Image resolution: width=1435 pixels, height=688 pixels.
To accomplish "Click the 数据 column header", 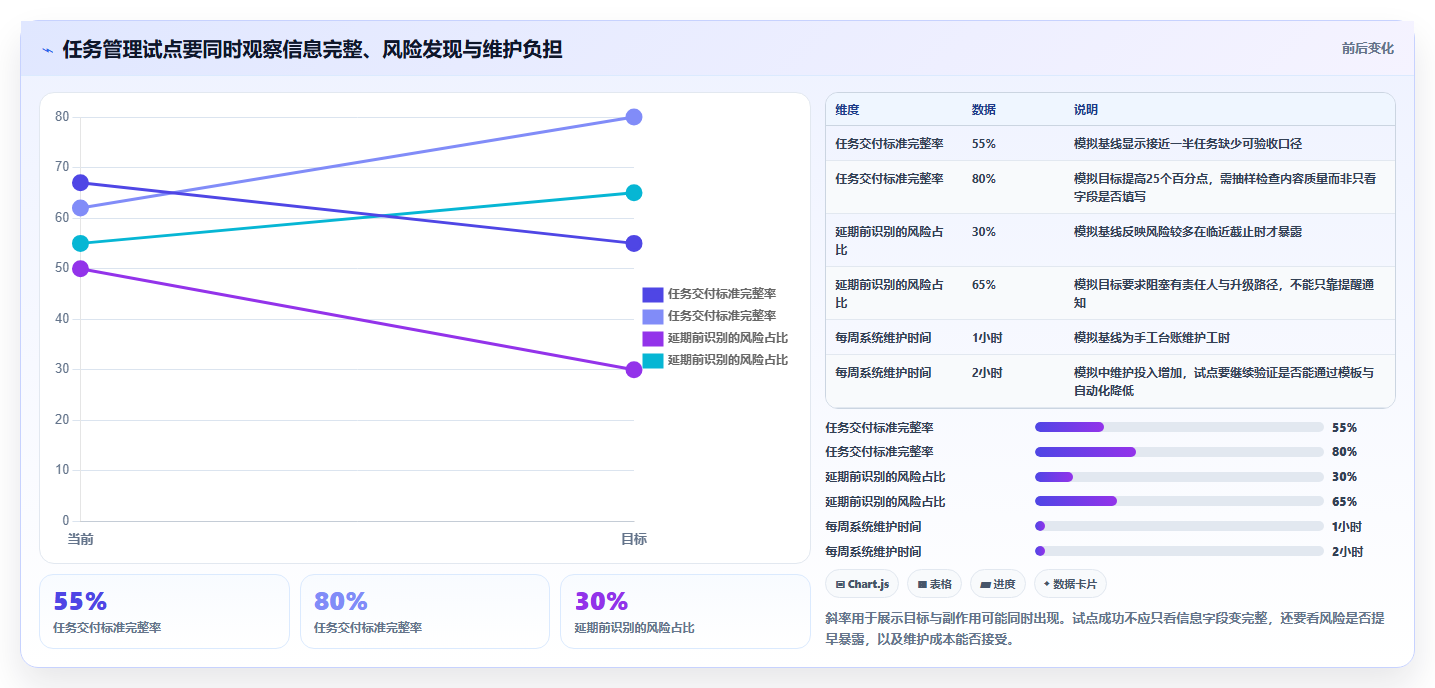I will coord(983,110).
